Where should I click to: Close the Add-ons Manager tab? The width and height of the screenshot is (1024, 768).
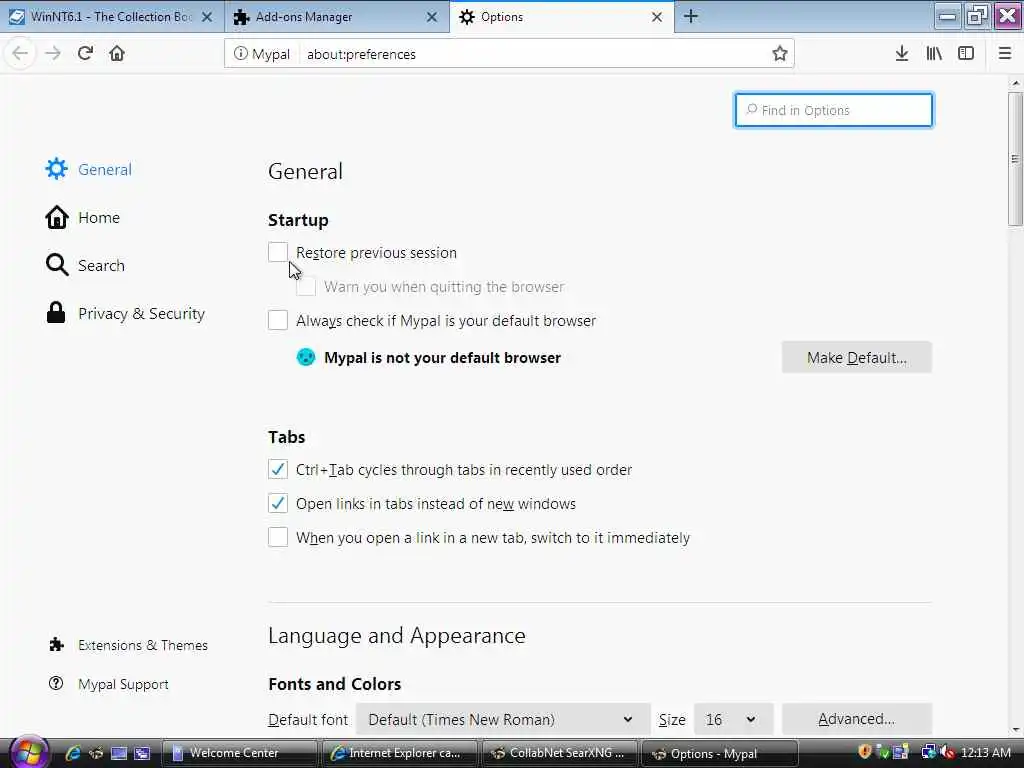(432, 17)
